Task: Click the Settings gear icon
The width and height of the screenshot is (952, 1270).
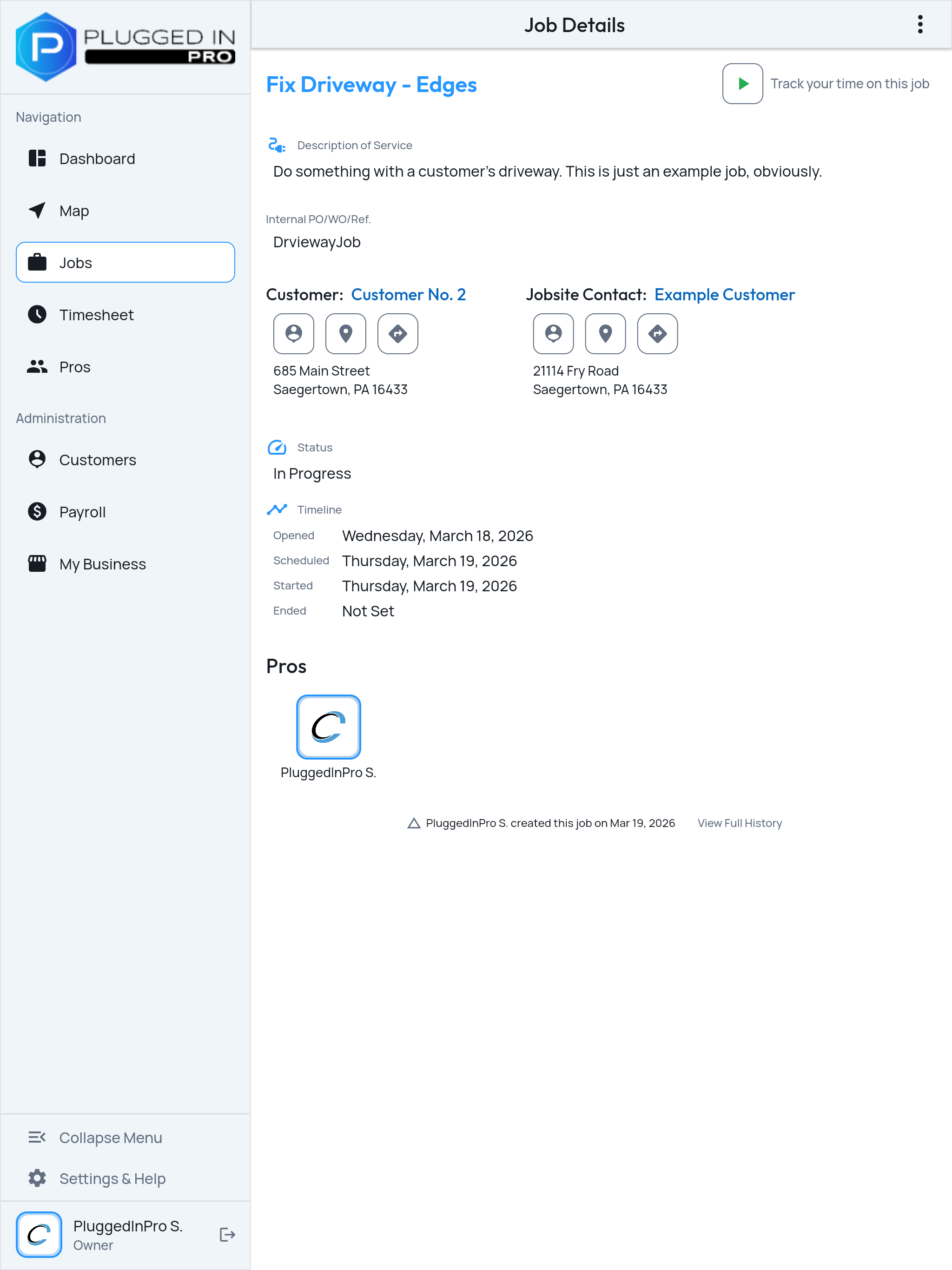Action: (x=37, y=1177)
